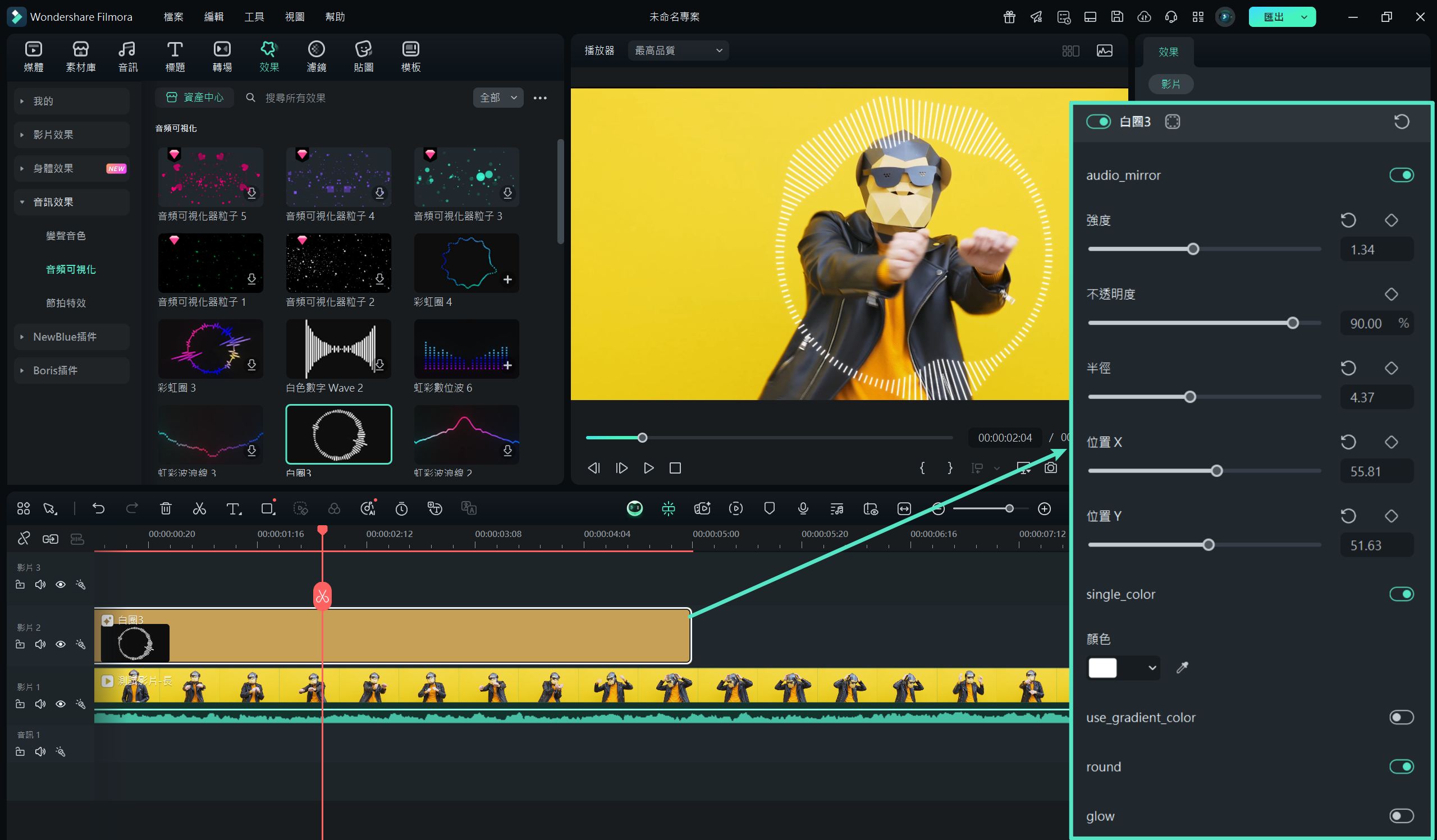
Task: Click the save project icon
Action: 1117,16
